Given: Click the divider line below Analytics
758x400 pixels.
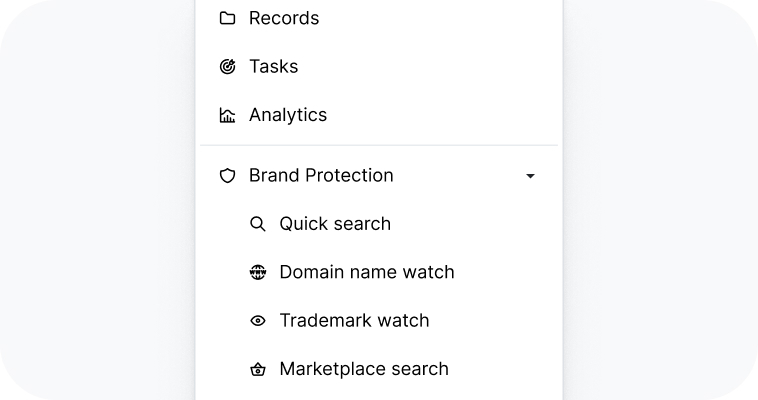Looking at the screenshot, I should 378,145.
